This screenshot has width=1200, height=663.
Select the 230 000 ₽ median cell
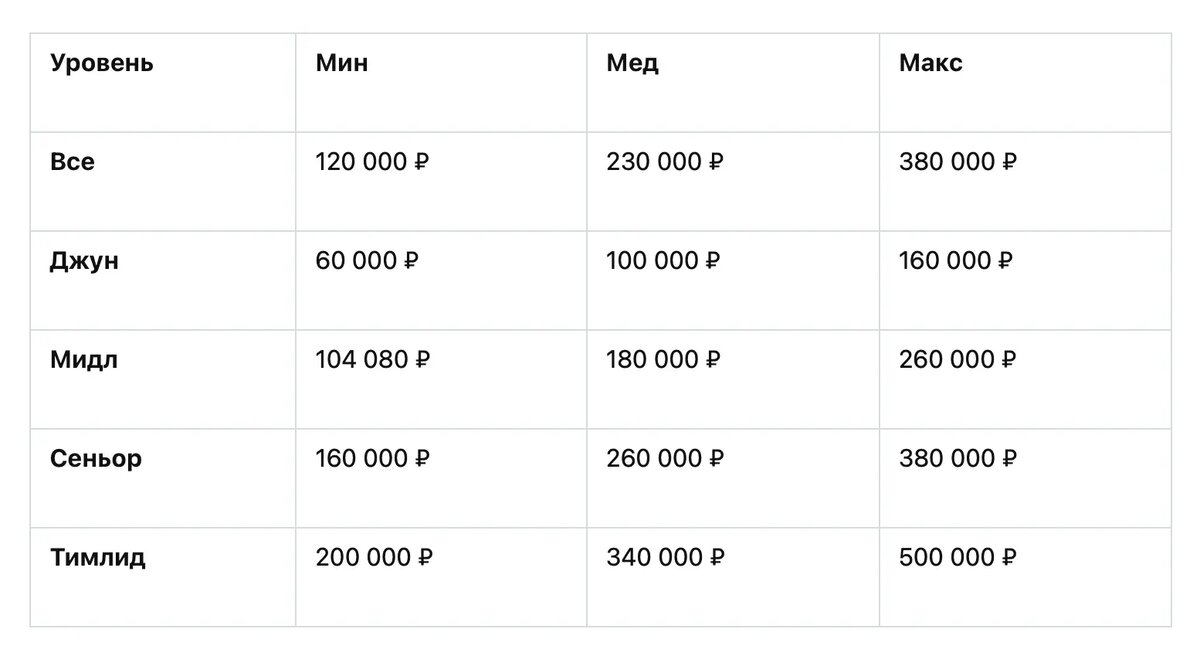(x=665, y=162)
